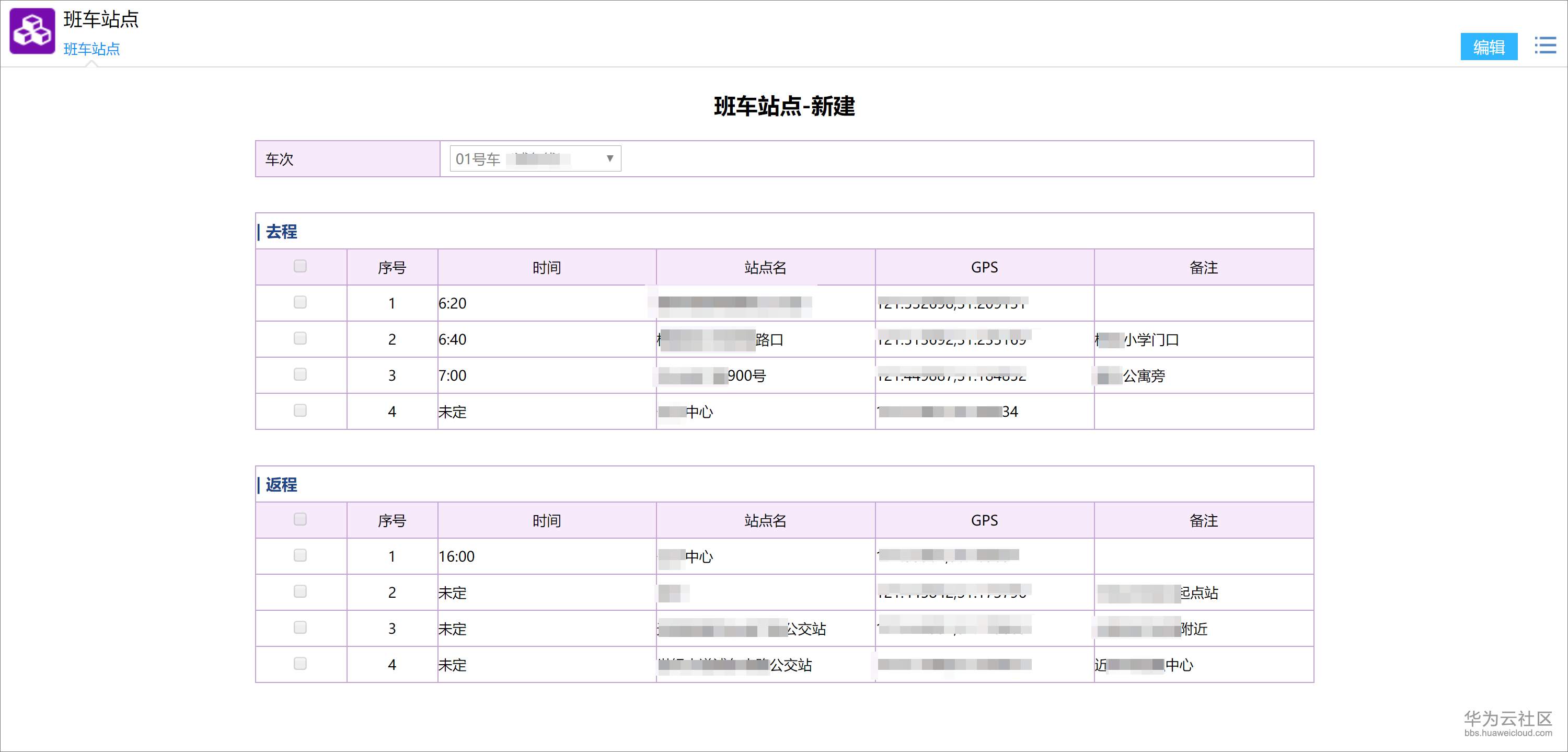
Task: Check the 返程 row 1 checkbox at 16:00
Action: 300,555
